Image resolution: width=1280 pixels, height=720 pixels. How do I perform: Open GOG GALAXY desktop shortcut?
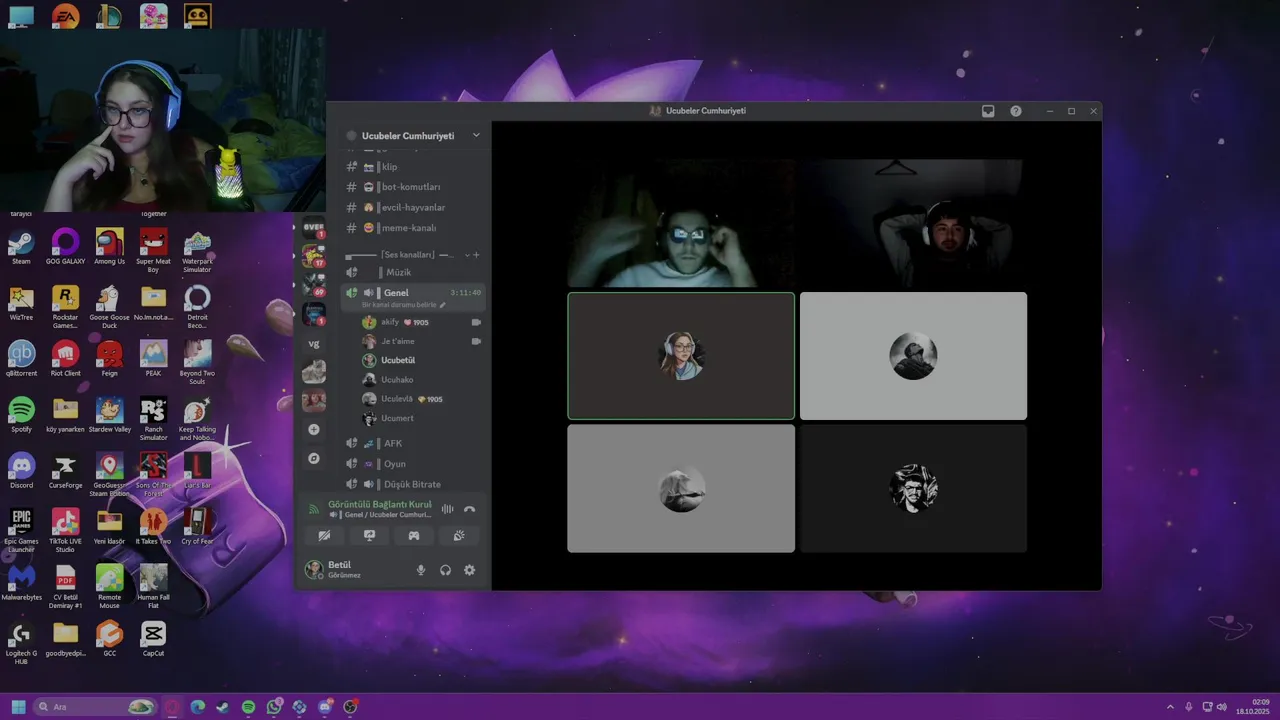click(65, 247)
